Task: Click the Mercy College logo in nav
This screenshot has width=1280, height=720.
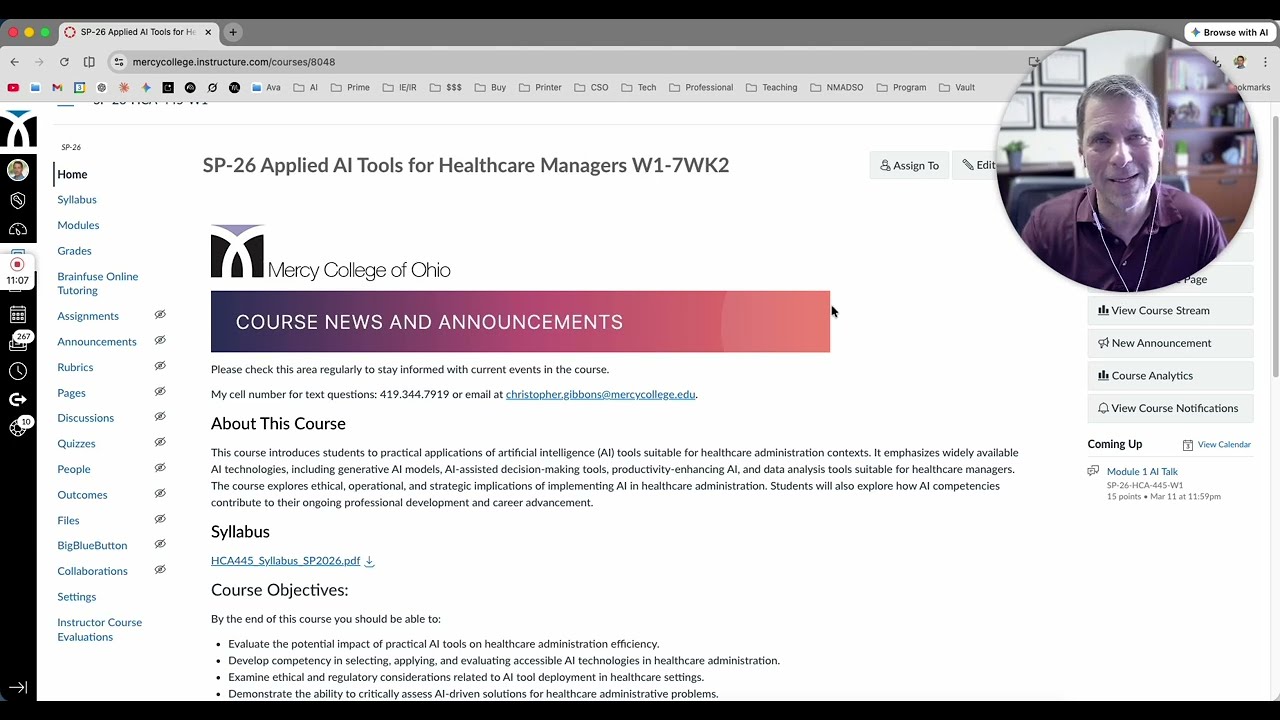Action: point(18,129)
